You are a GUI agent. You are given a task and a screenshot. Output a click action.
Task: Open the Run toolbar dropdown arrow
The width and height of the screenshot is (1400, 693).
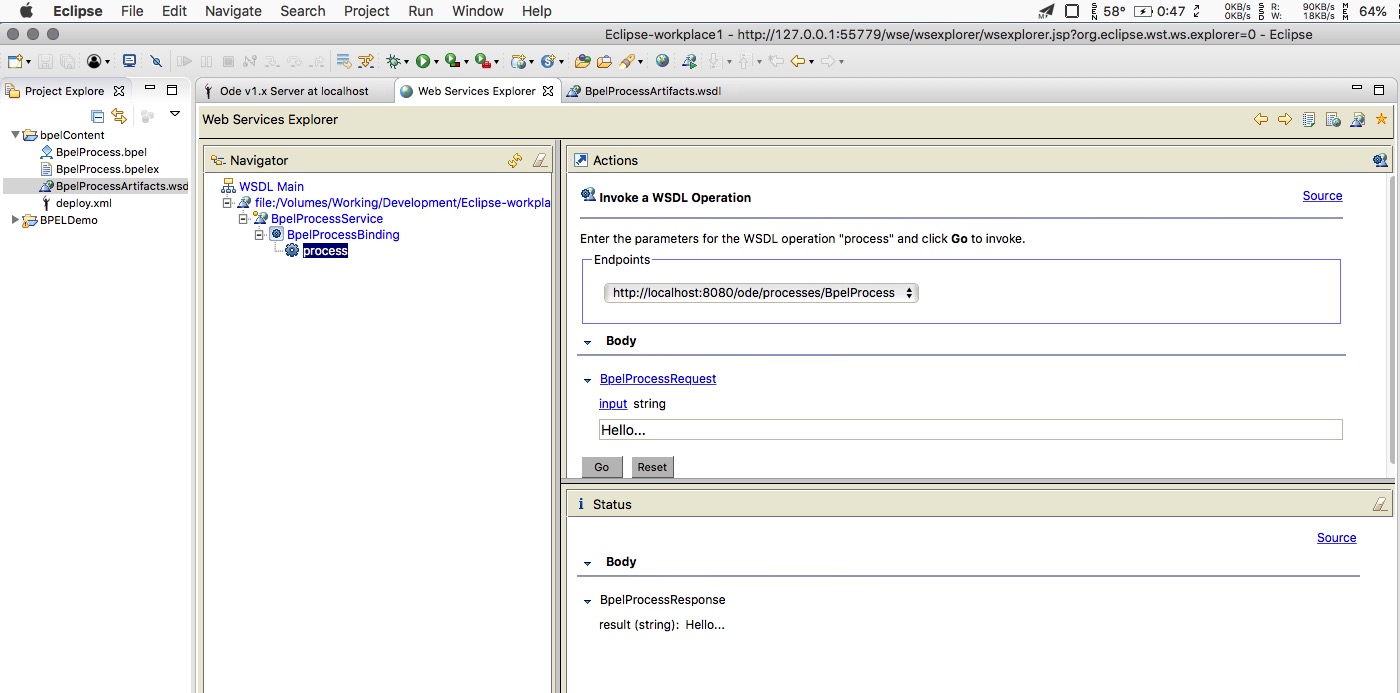pyautogui.click(x=437, y=62)
